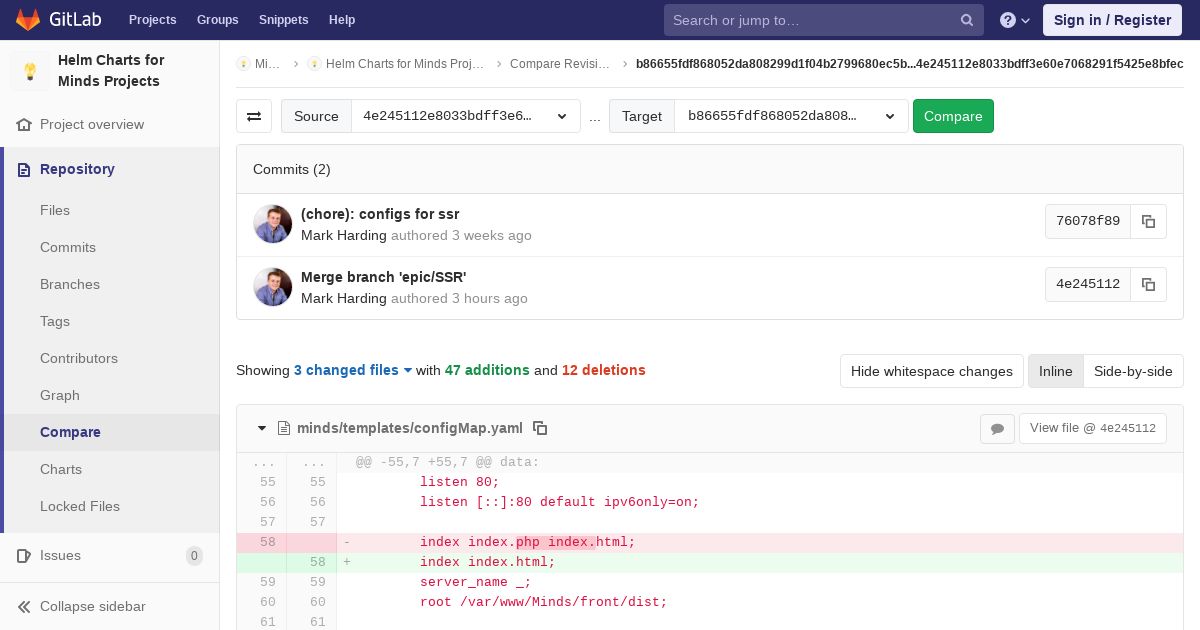
Task: Click the search magnifier icon
Action: (x=966, y=20)
